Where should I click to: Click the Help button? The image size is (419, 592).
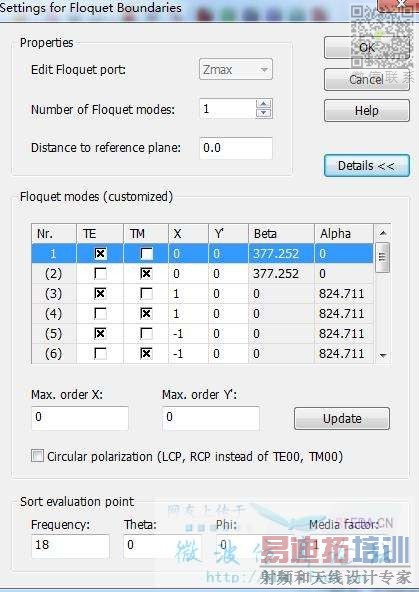[x=367, y=111]
